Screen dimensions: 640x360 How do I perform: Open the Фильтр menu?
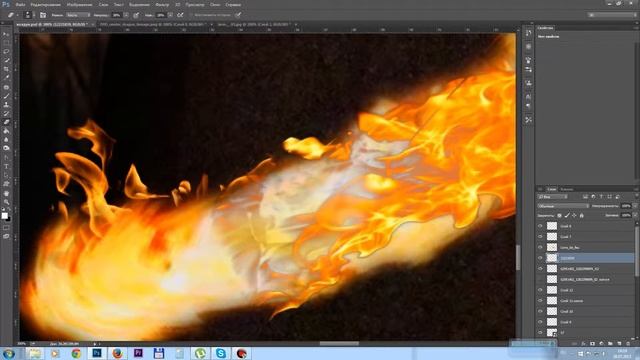tap(162, 4)
